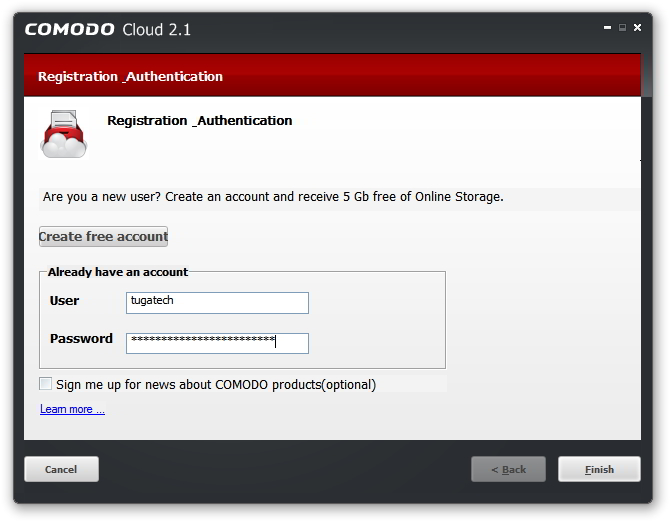The width and height of the screenshot is (670, 523).
Task: Click the 'Cloud 2.1' title text
Action: click(x=156, y=29)
